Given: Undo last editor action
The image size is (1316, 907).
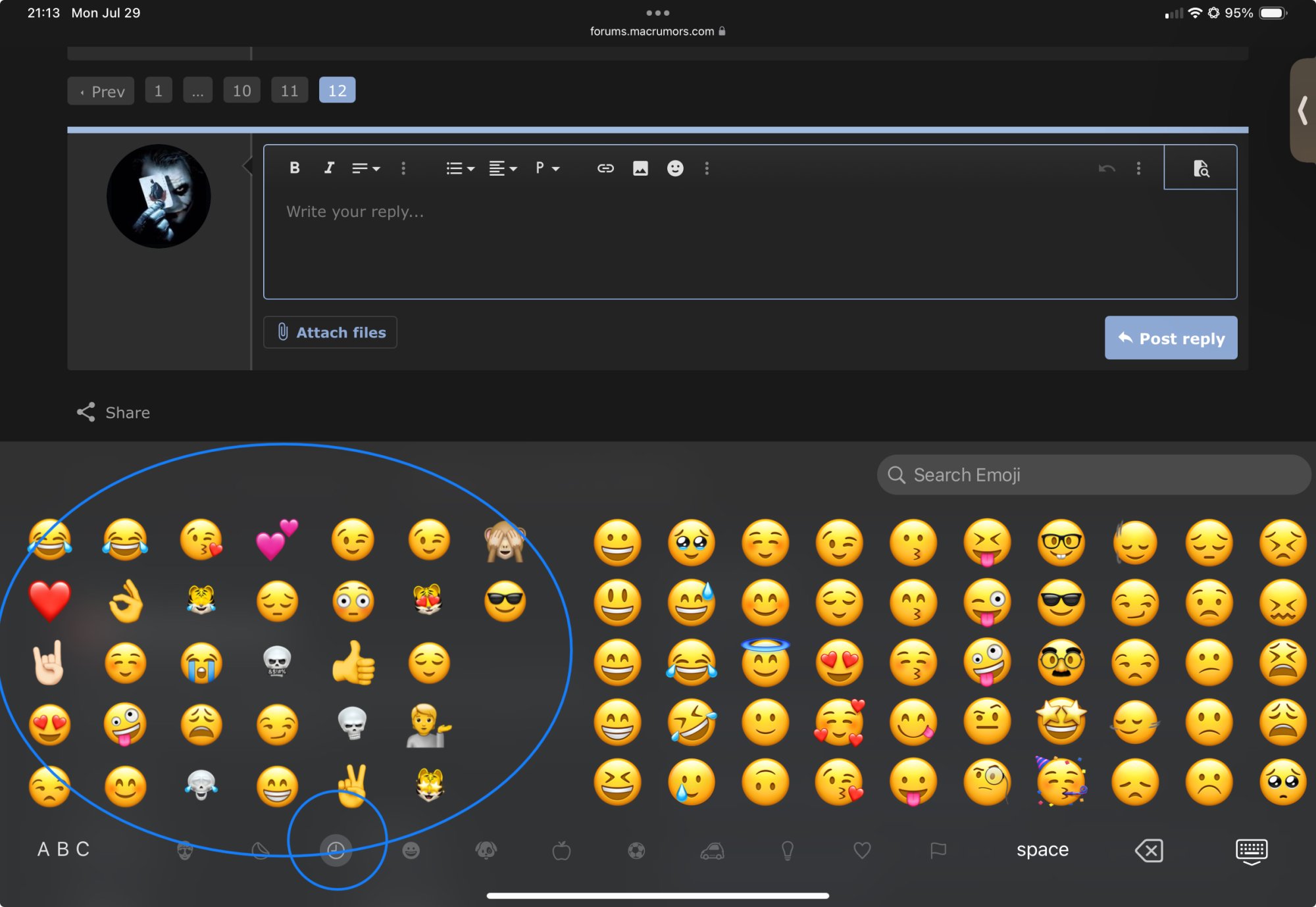Looking at the screenshot, I should pyautogui.click(x=1106, y=168).
